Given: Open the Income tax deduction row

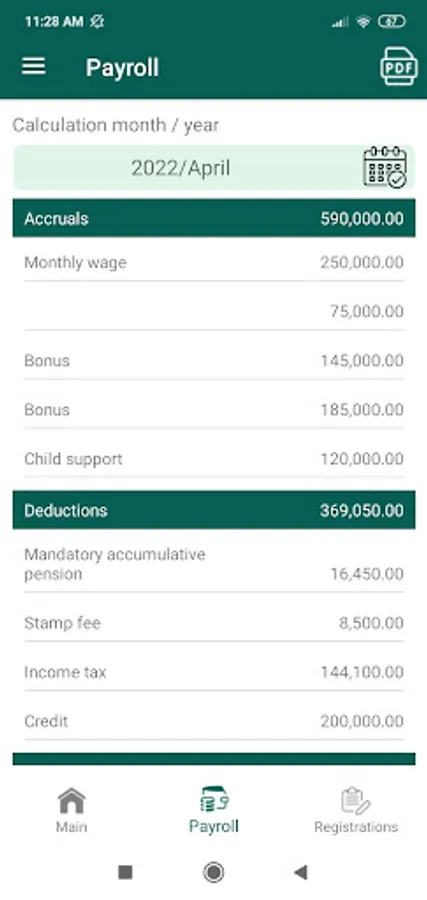Looking at the screenshot, I should pyautogui.click(x=214, y=672).
